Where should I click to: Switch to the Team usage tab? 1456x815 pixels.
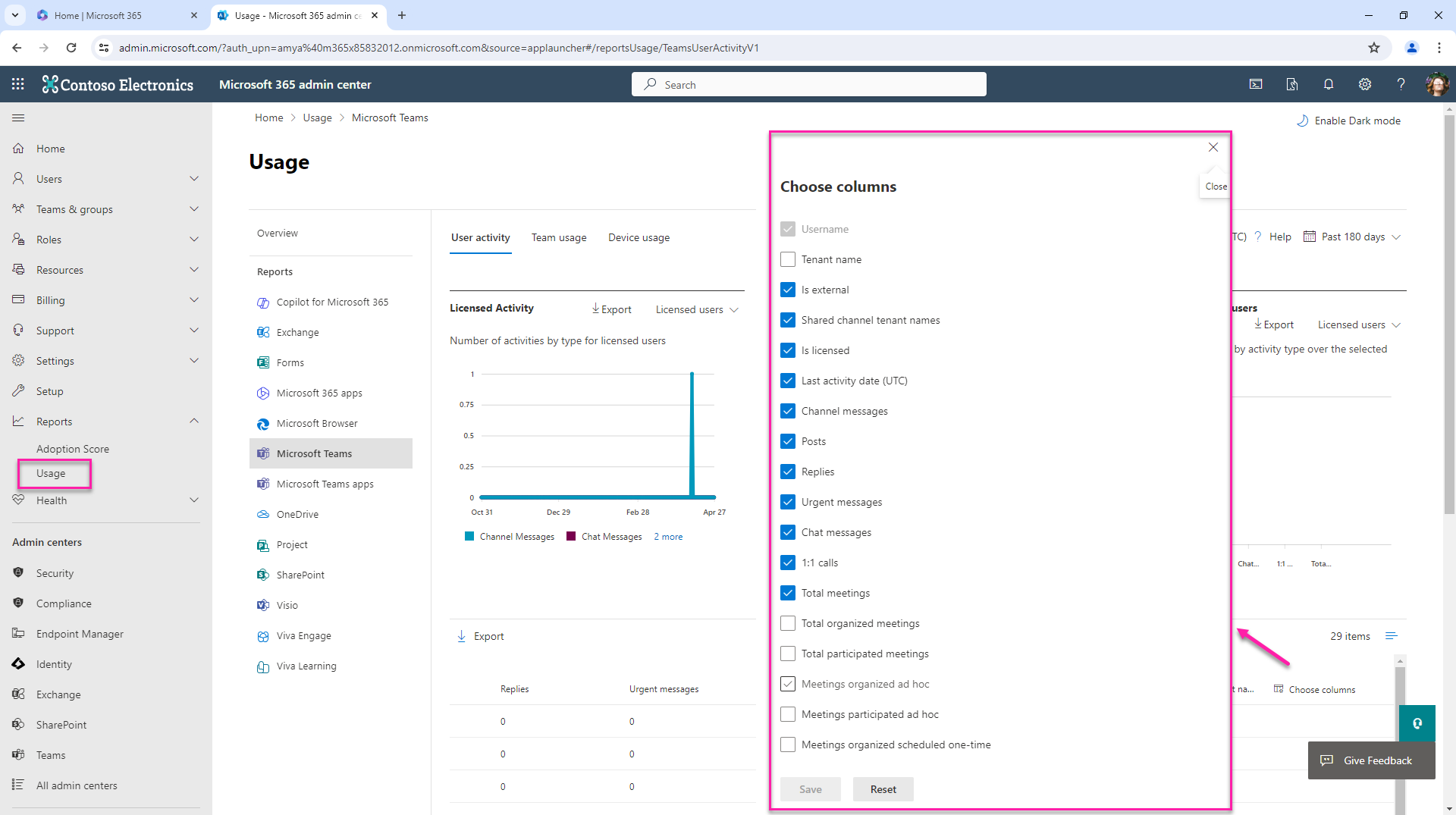(x=559, y=237)
